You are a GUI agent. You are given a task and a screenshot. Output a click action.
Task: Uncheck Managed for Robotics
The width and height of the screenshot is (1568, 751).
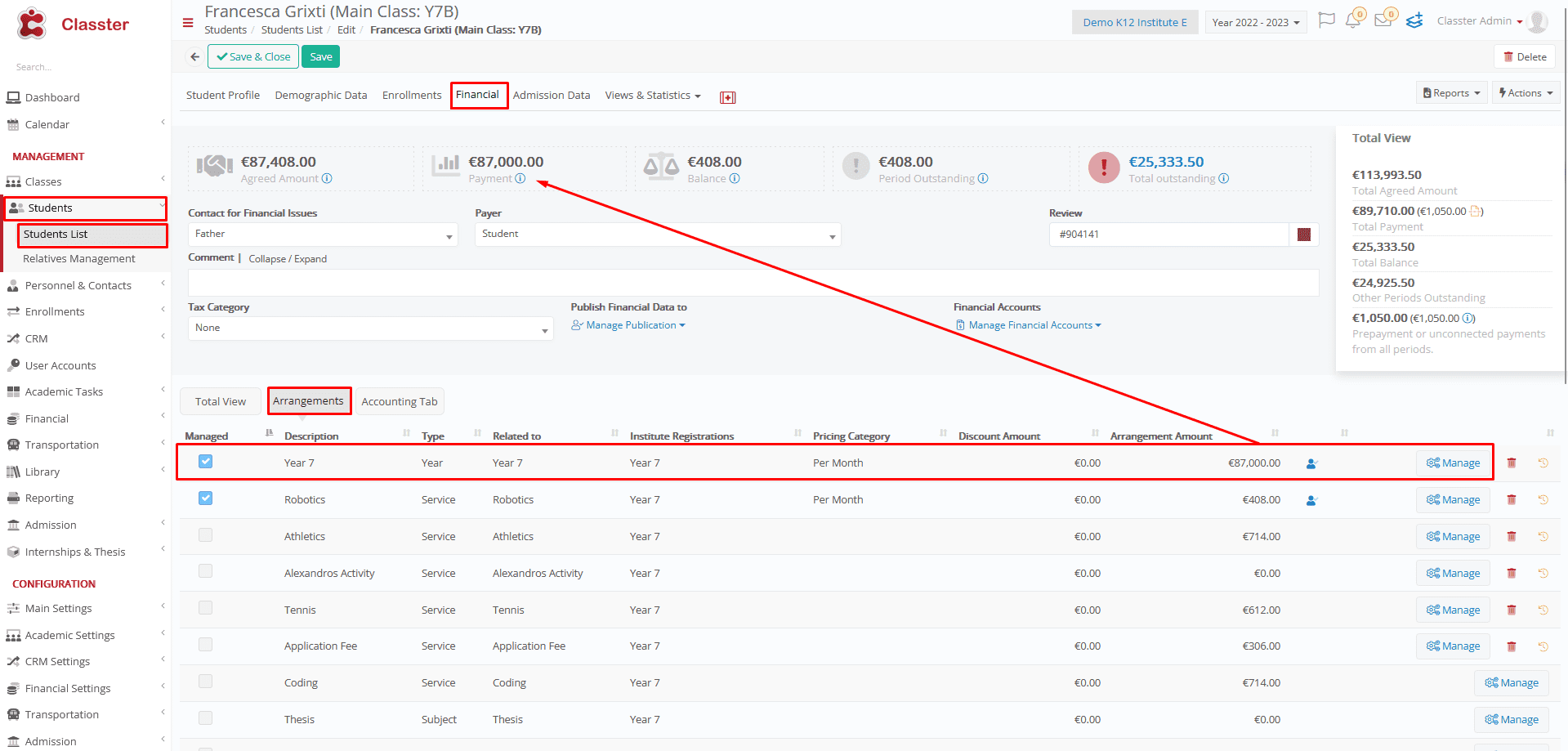[206, 498]
